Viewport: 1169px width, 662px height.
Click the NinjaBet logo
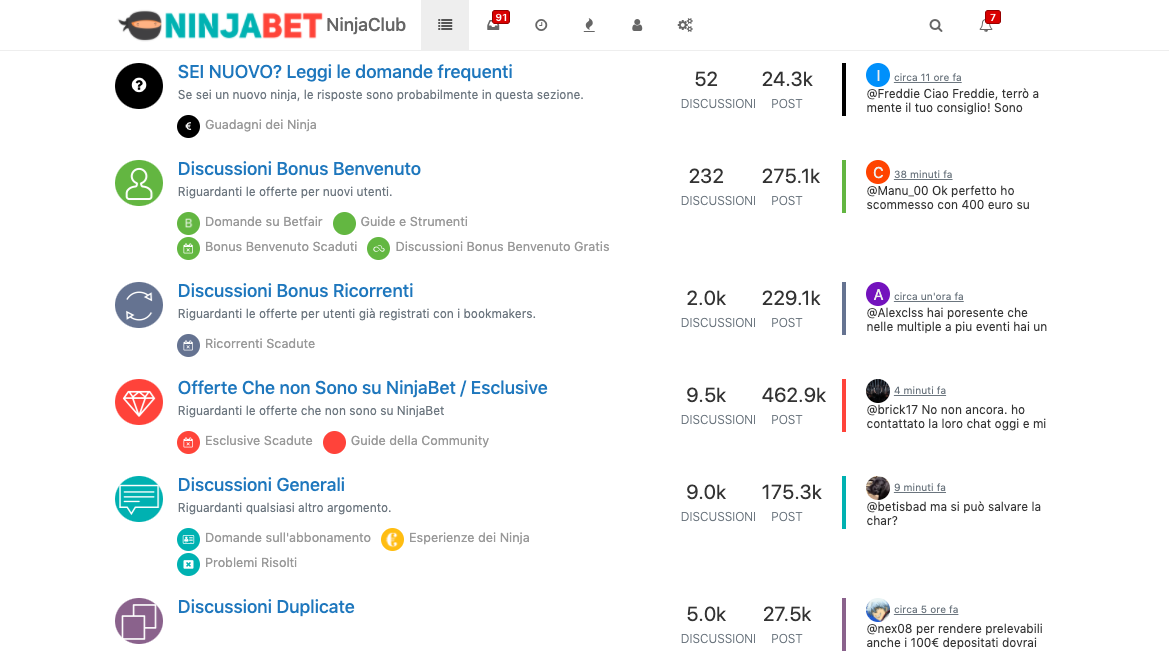(219, 25)
